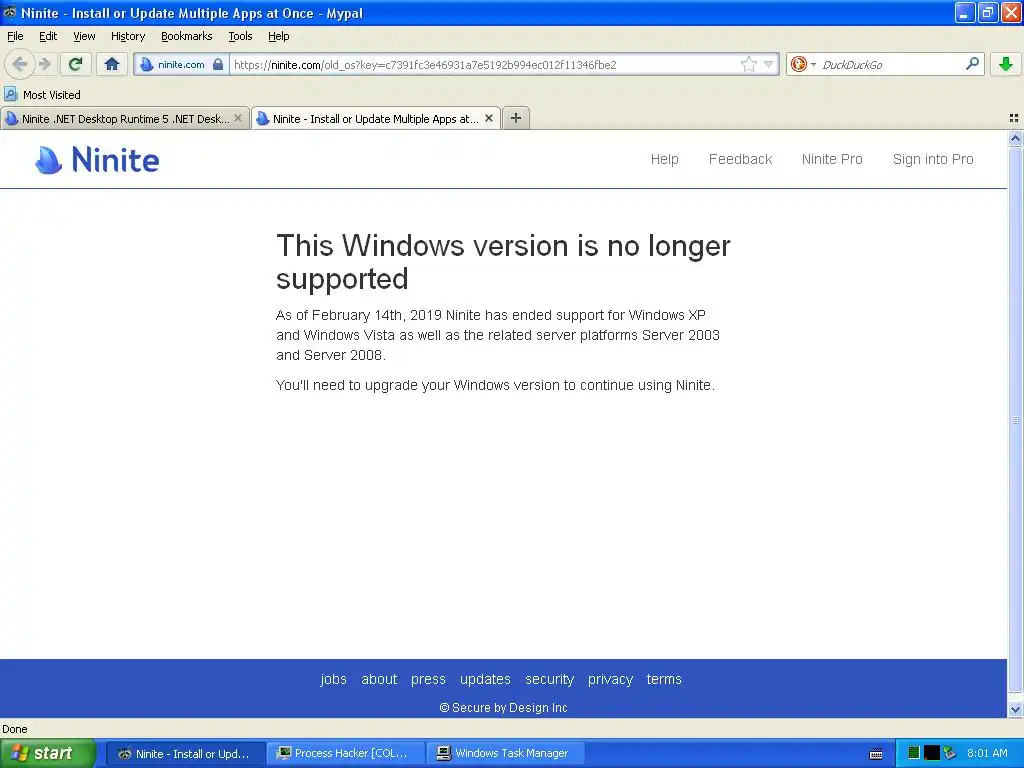Open the security footer link

point(549,679)
